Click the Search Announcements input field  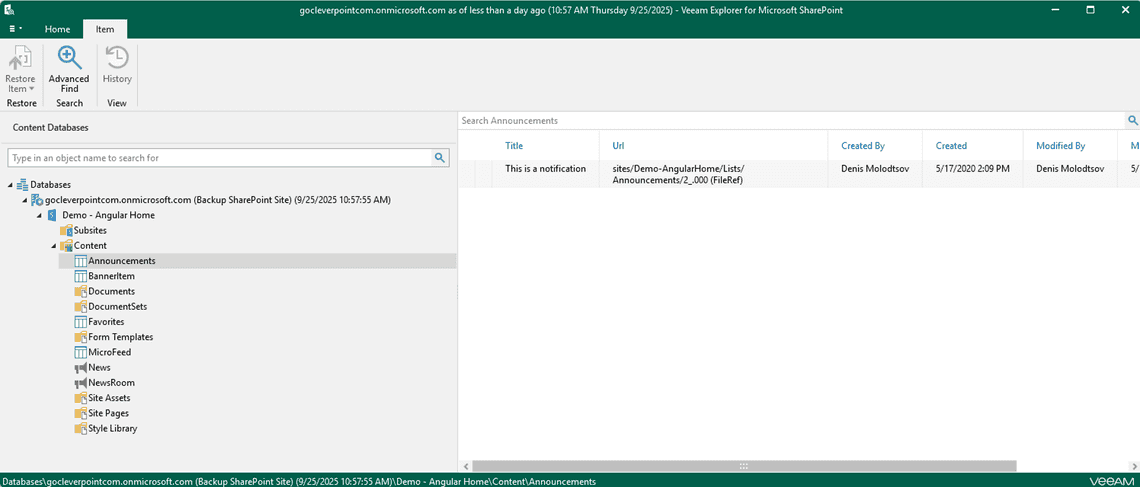792,120
